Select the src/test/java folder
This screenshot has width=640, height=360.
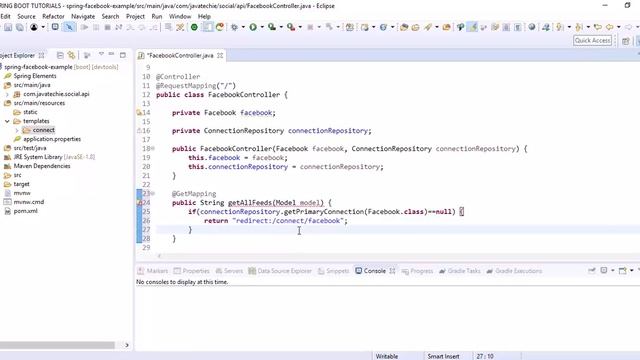point(29,148)
